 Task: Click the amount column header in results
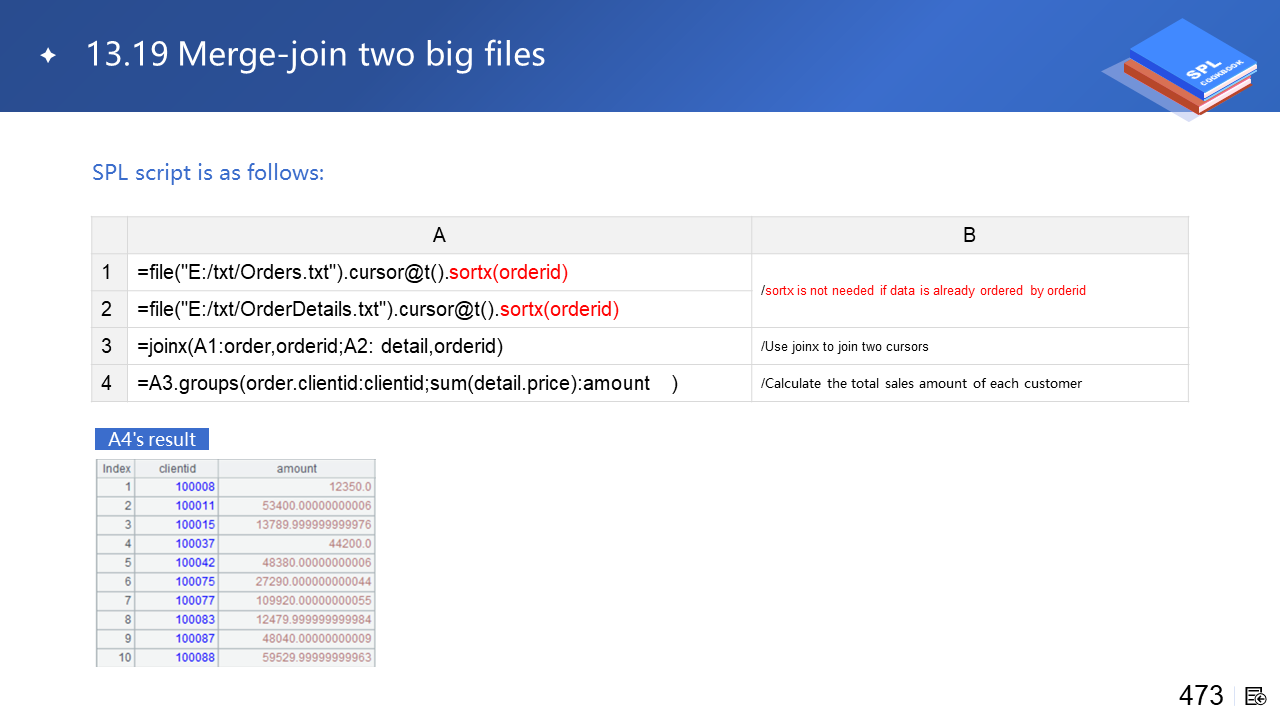[296, 468]
